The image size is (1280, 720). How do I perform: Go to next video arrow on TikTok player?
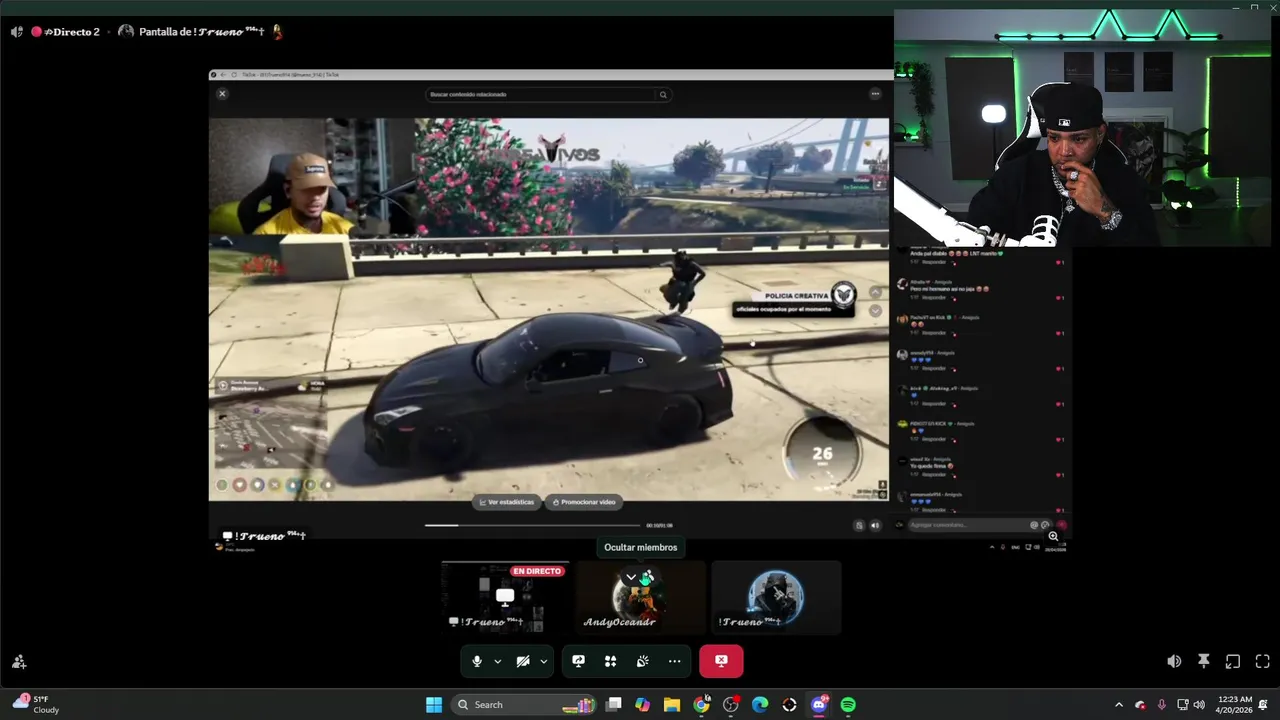[x=875, y=311]
